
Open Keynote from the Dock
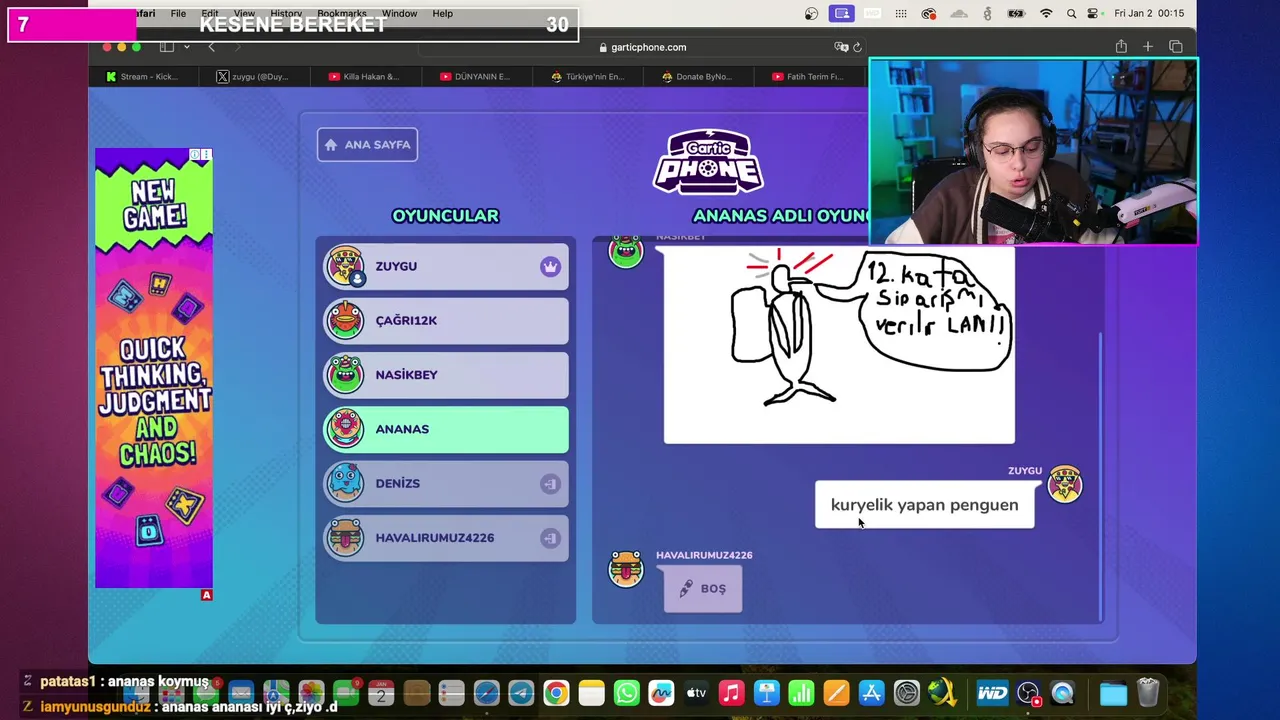[x=766, y=693]
